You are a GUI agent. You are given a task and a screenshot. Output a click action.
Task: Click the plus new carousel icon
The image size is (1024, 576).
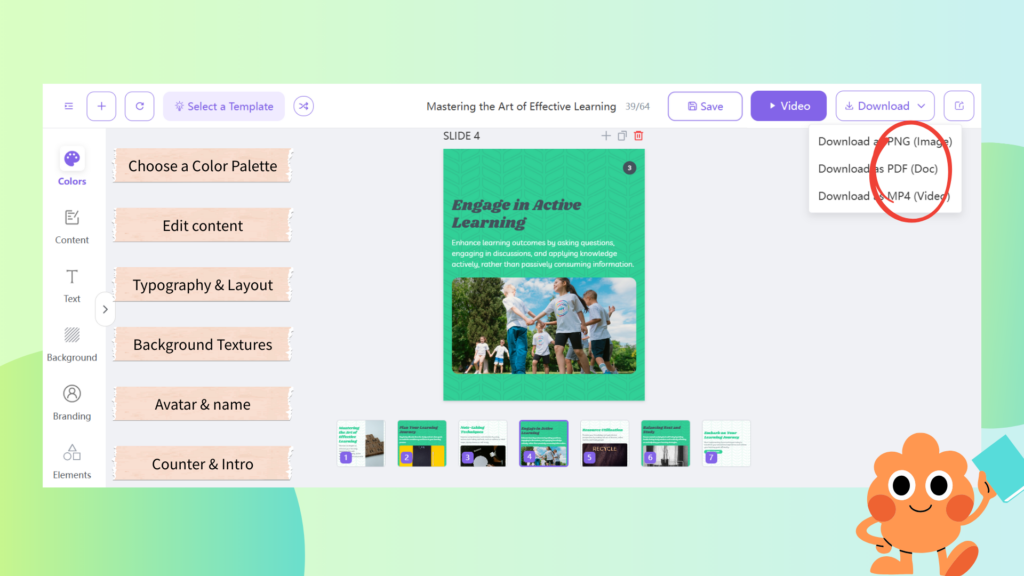point(101,106)
